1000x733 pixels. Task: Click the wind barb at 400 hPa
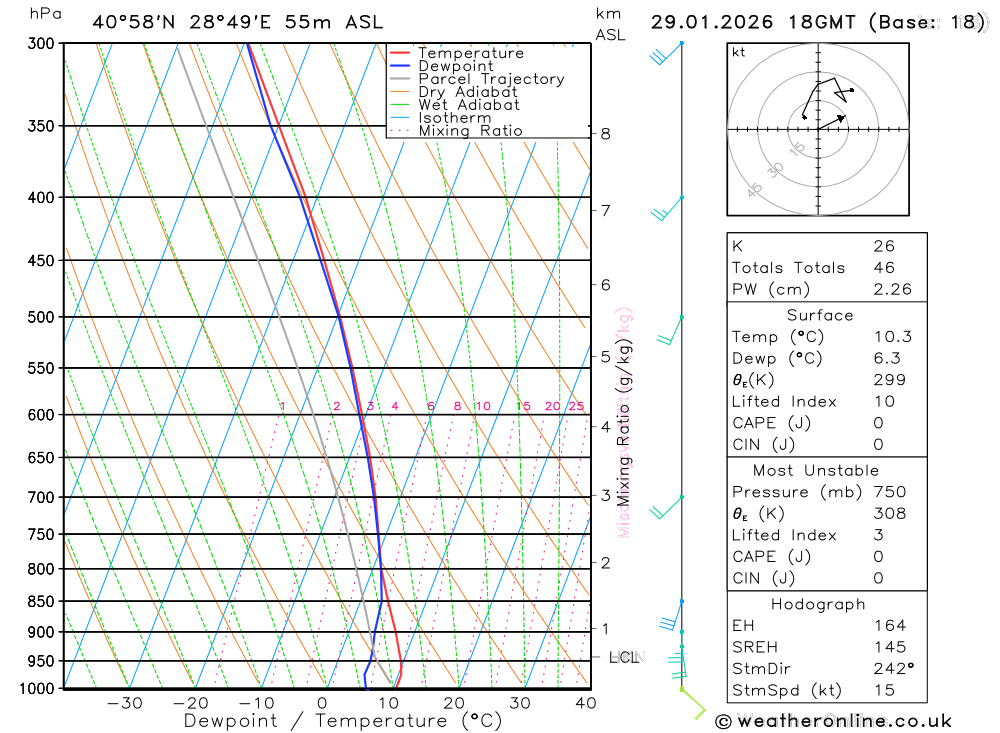(667, 208)
